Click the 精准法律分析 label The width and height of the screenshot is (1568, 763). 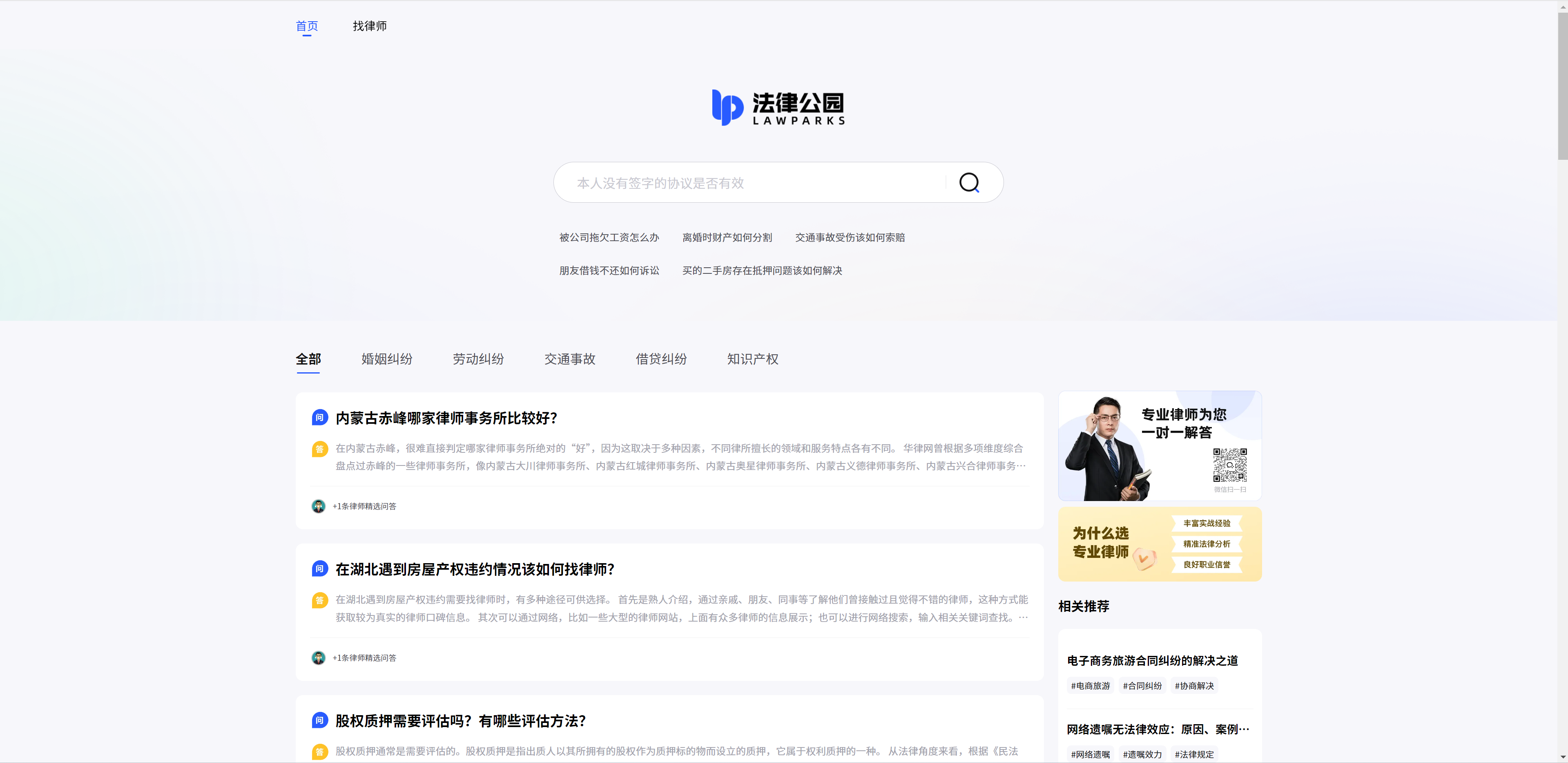[x=1207, y=544]
